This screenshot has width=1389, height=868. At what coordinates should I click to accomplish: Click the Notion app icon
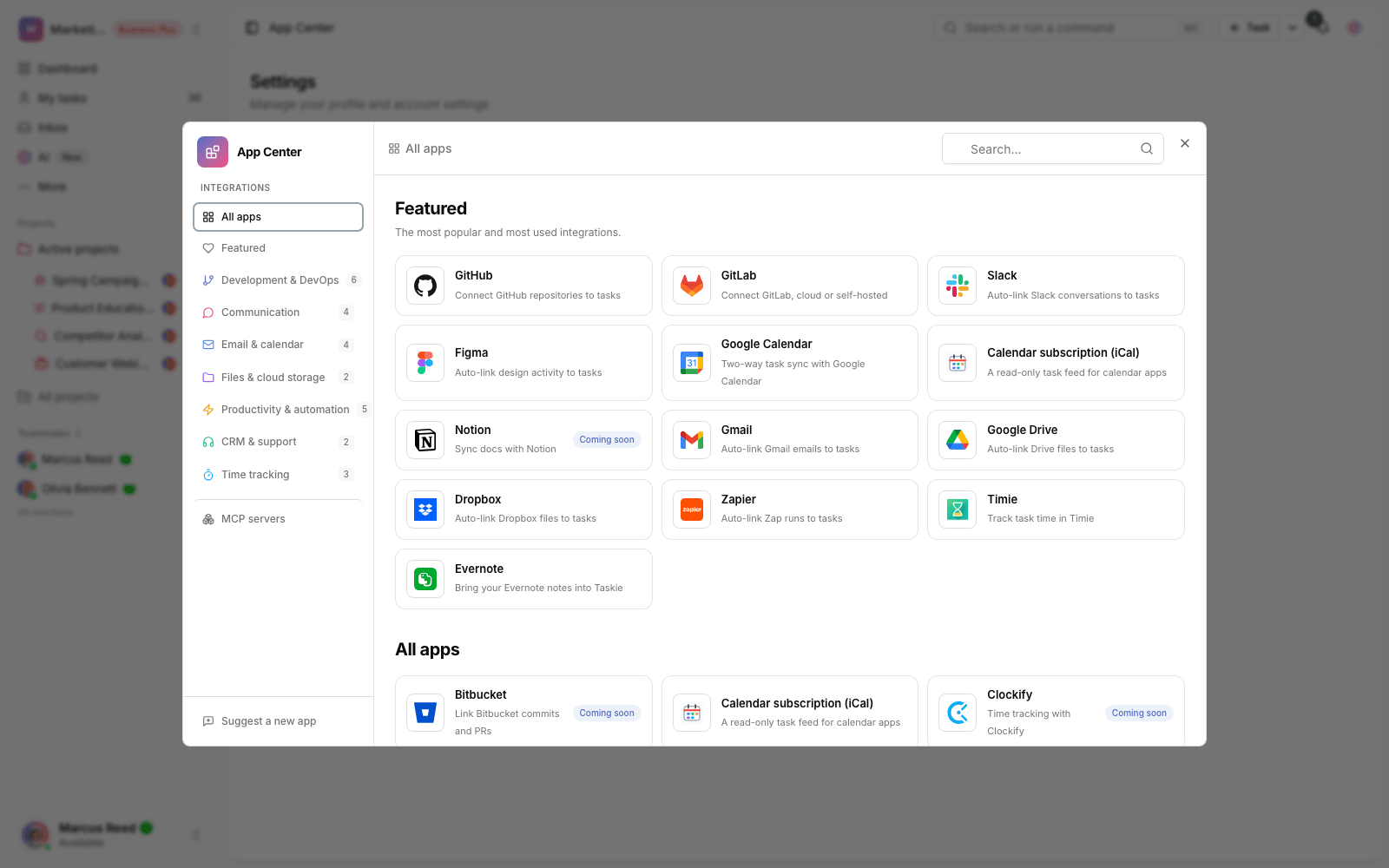425,440
